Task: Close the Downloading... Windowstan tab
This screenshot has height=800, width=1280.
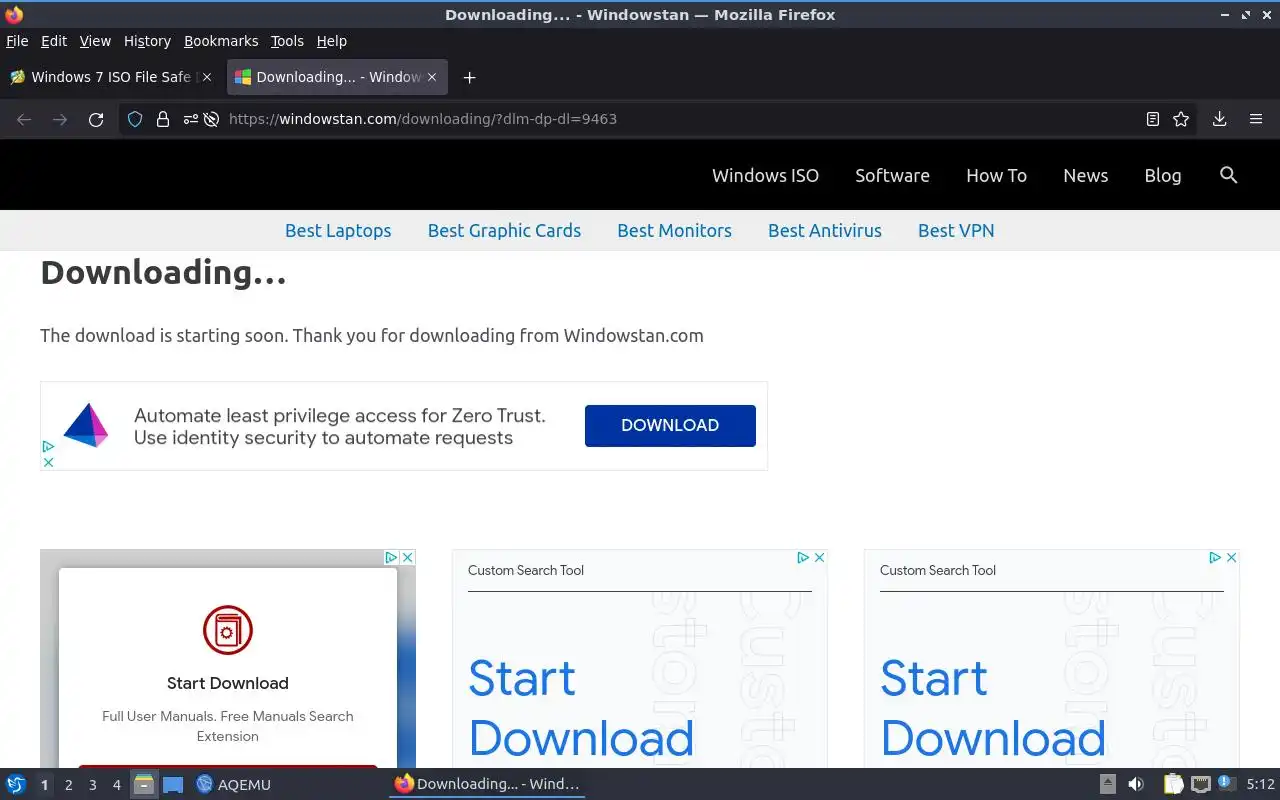Action: 432,77
